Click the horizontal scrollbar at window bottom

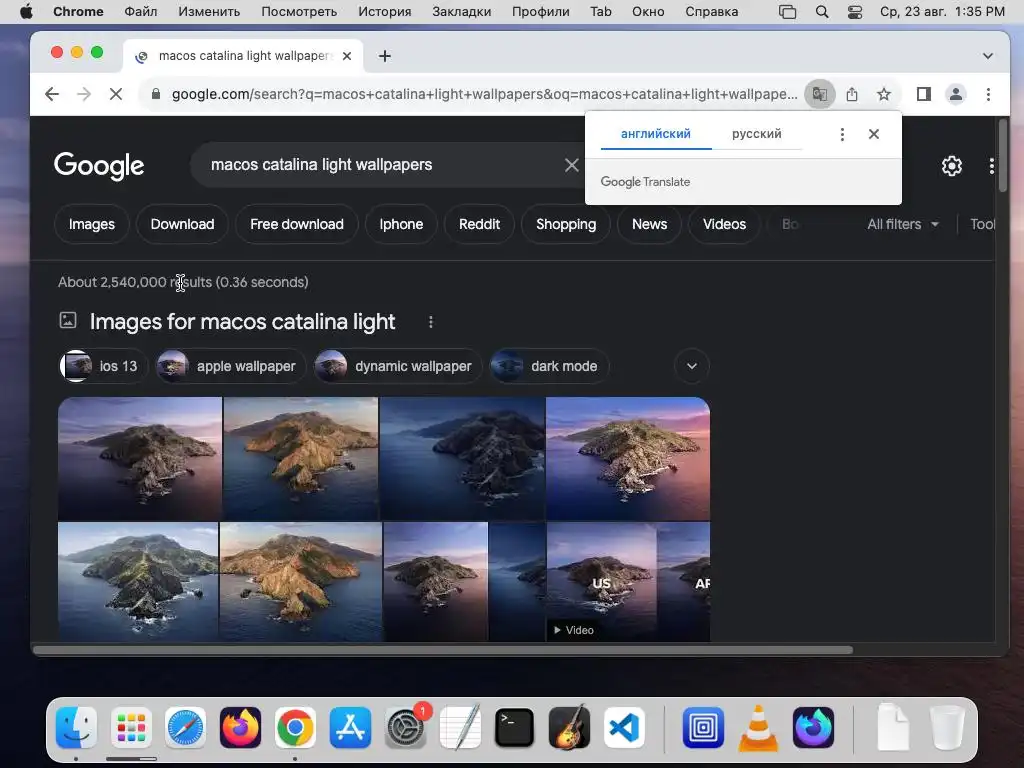click(443, 650)
